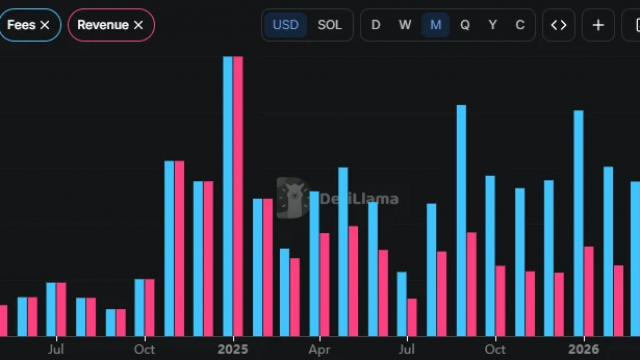Select the cumulative C interval
This screenshot has height=360, width=640.
pos(520,25)
